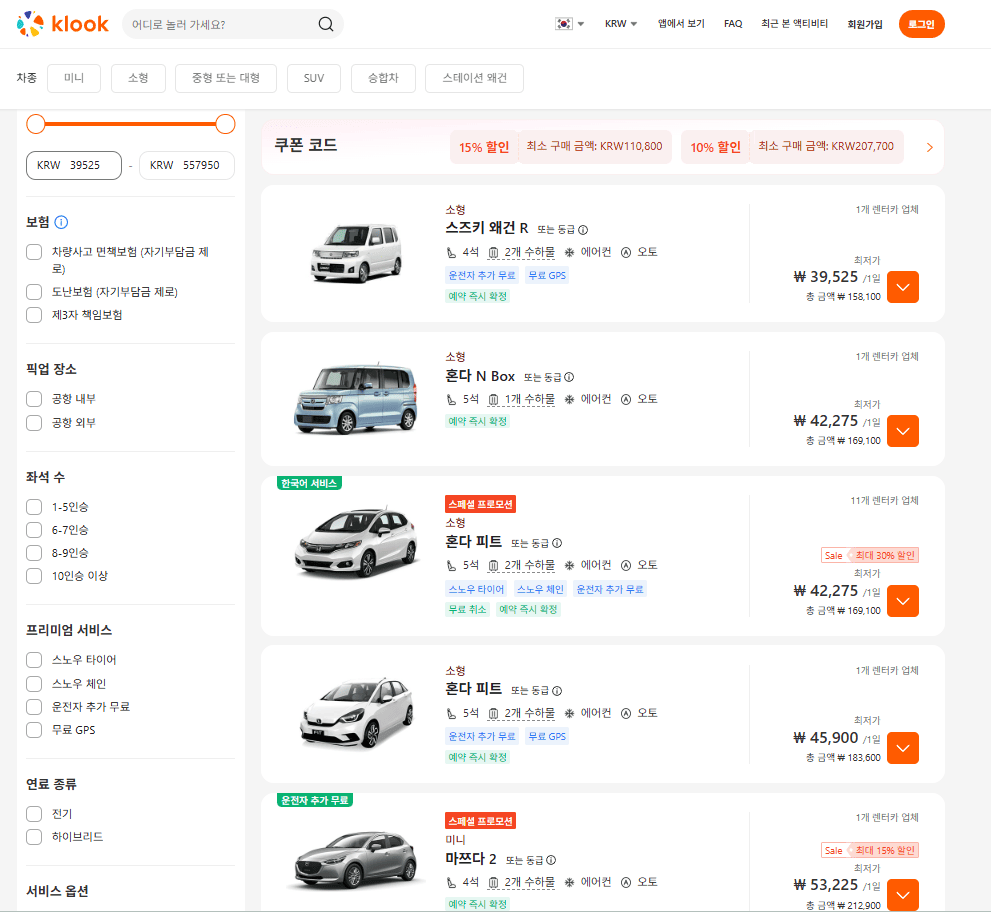Viewport: 991px width, 912px height.
Task: Expand 혼다 피트 ₩42,275 price details
Action: click(x=903, y=601)
